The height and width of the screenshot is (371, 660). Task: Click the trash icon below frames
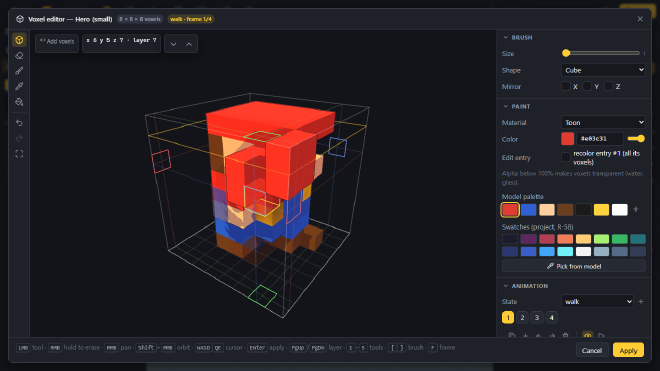(x=565, y=336)
